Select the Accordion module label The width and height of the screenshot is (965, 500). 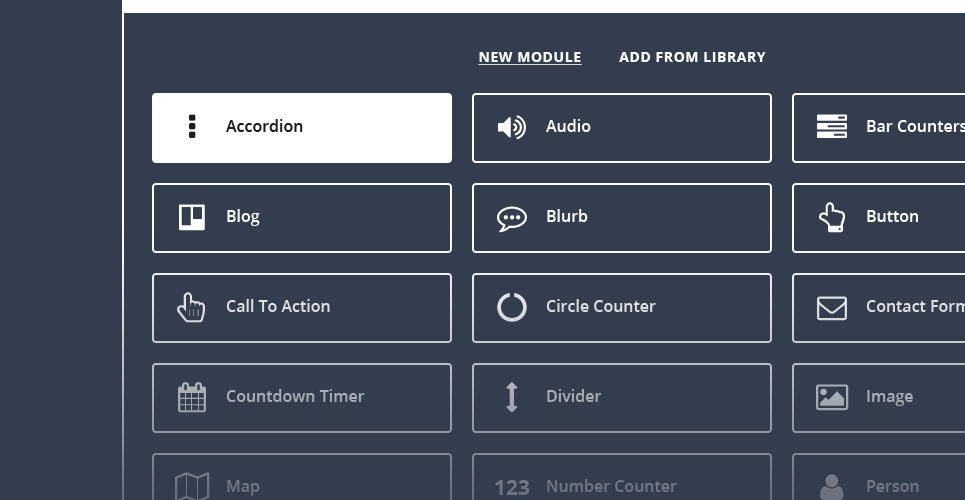[264, 126]
